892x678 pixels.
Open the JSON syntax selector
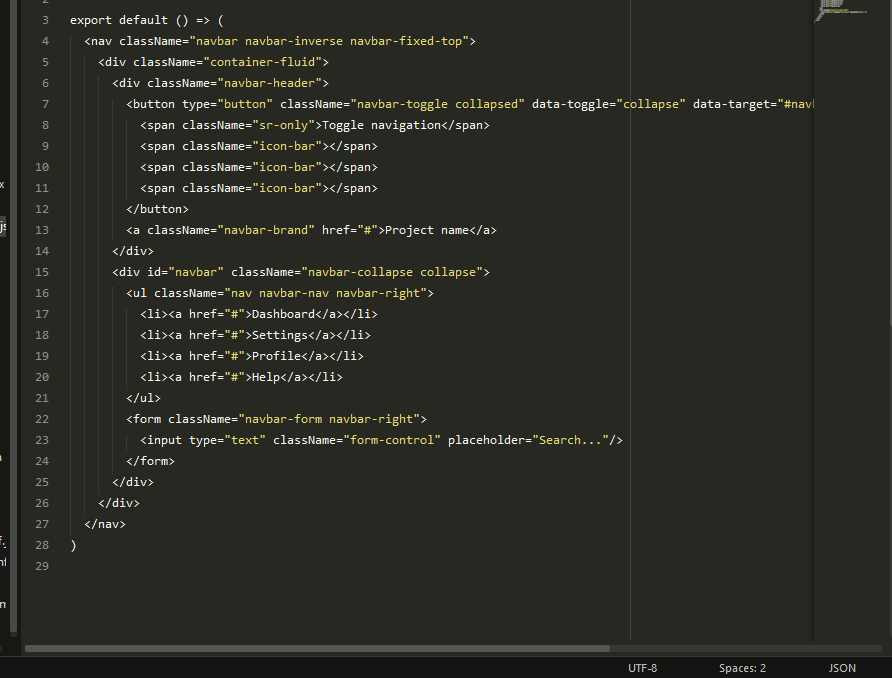842,668
